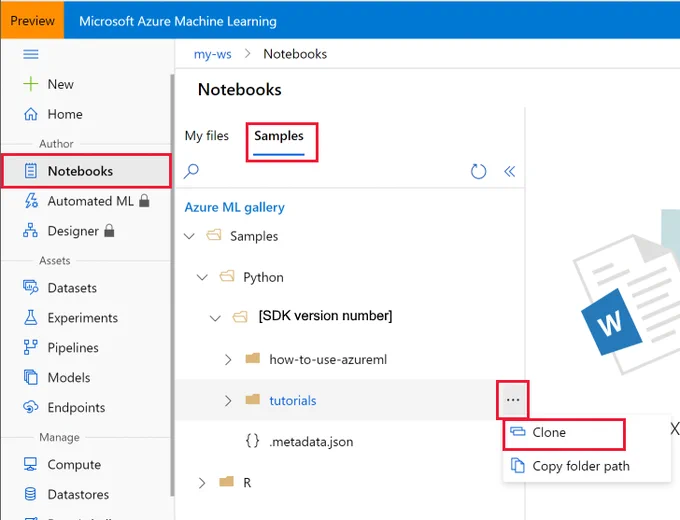
Task: Click the Datastores database icon
Action: pos(30,494)
